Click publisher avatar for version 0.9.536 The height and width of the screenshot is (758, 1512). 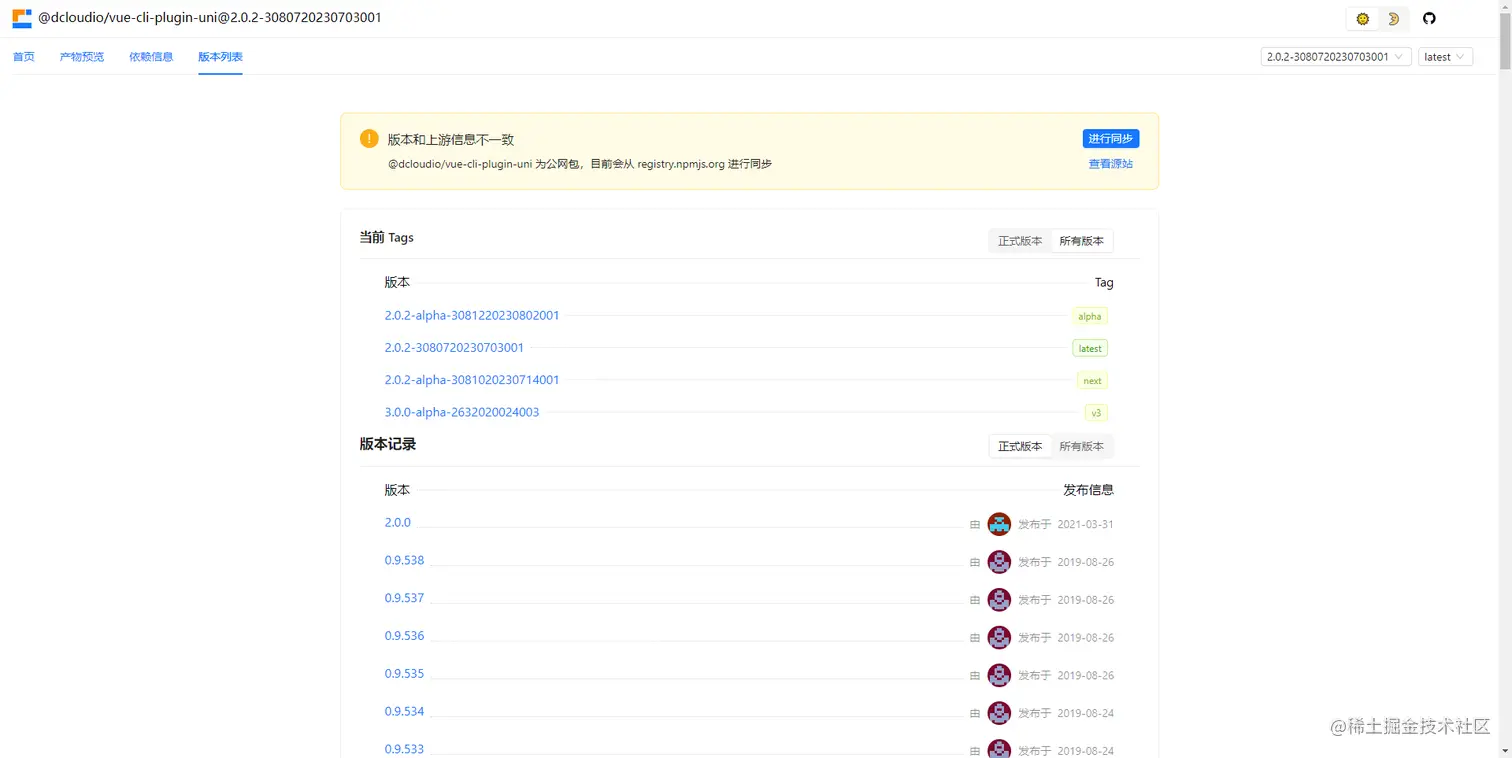pyautogui.click(x=999, y=637)
